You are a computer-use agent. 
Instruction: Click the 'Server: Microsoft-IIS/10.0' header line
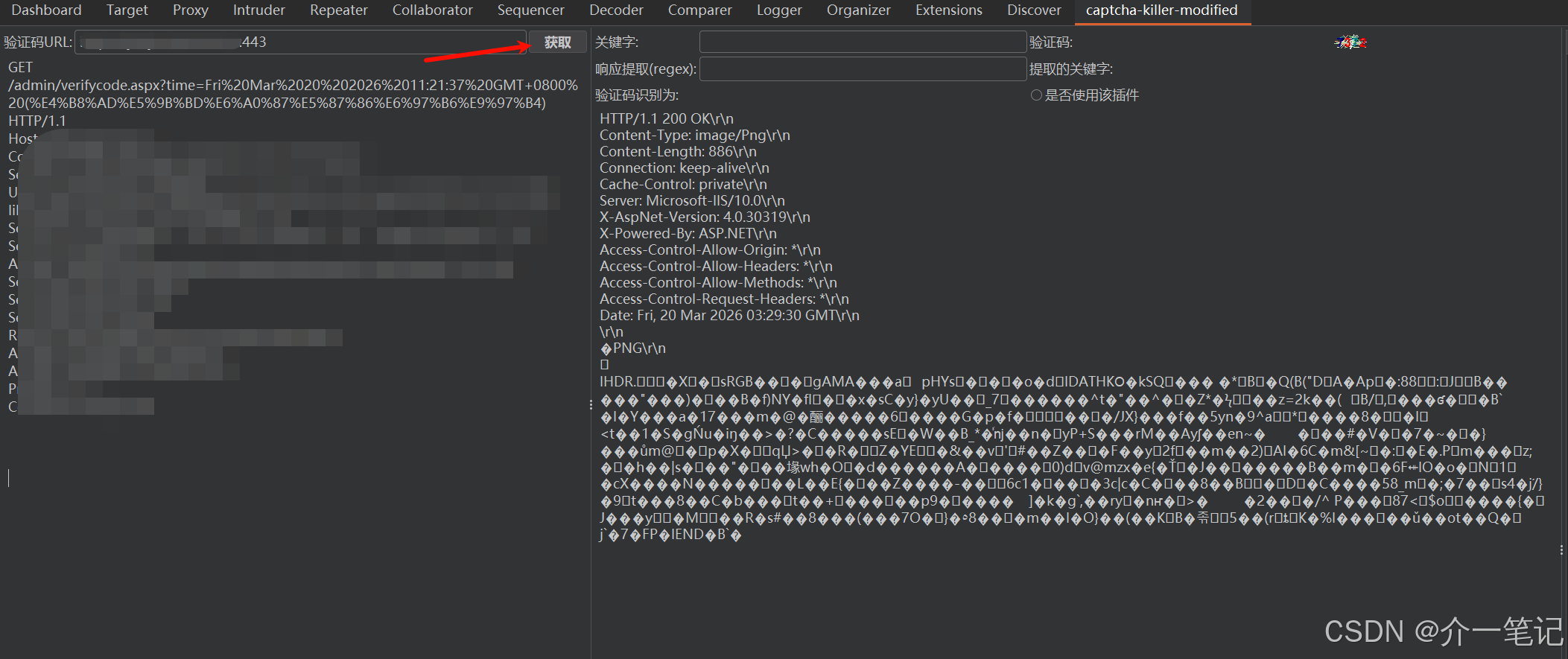[692, 201]
